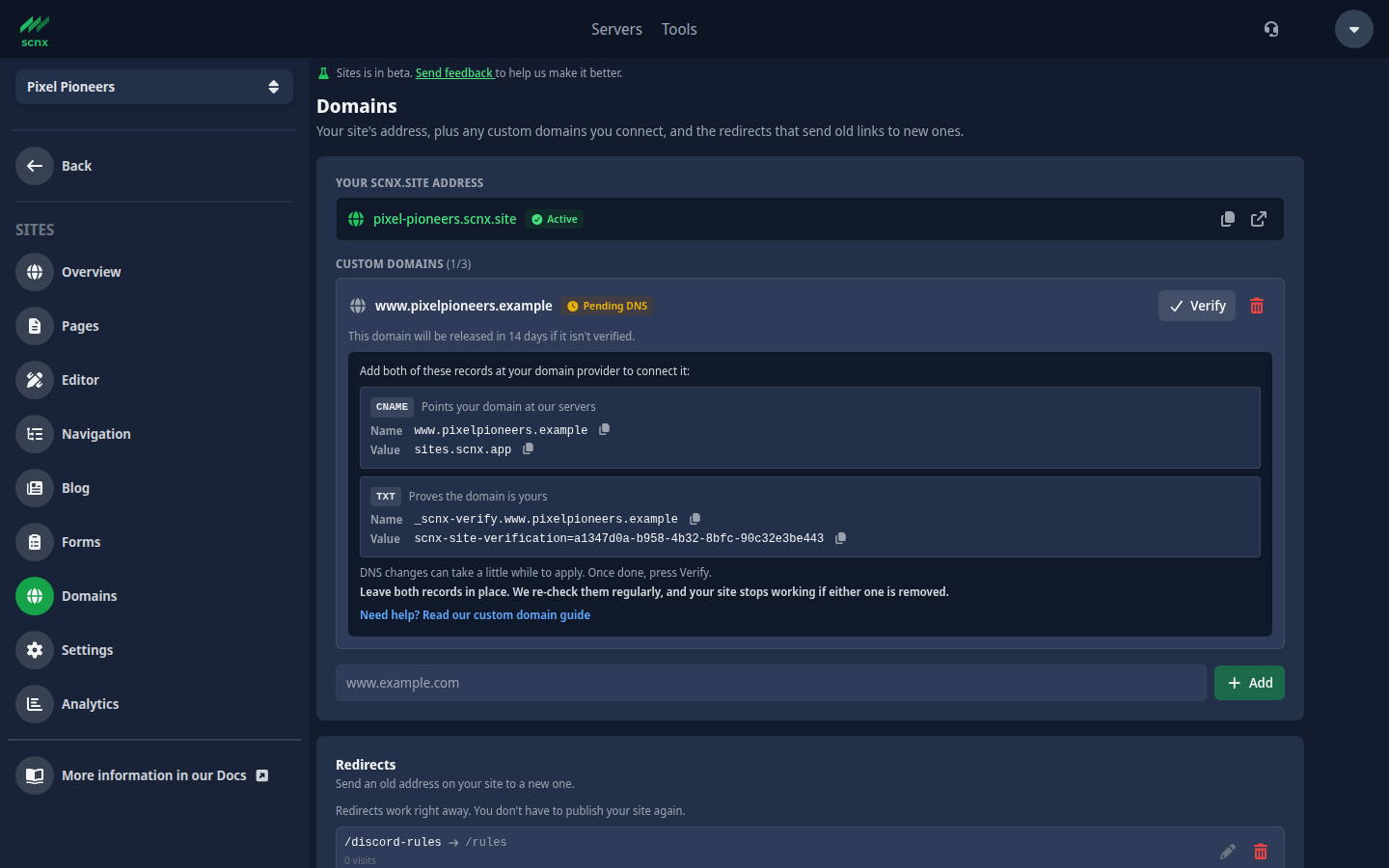Delete the /discord-rules redirect
Image resolution: width=1389 pixels, height=868 pixels.
click(1261, 852)
